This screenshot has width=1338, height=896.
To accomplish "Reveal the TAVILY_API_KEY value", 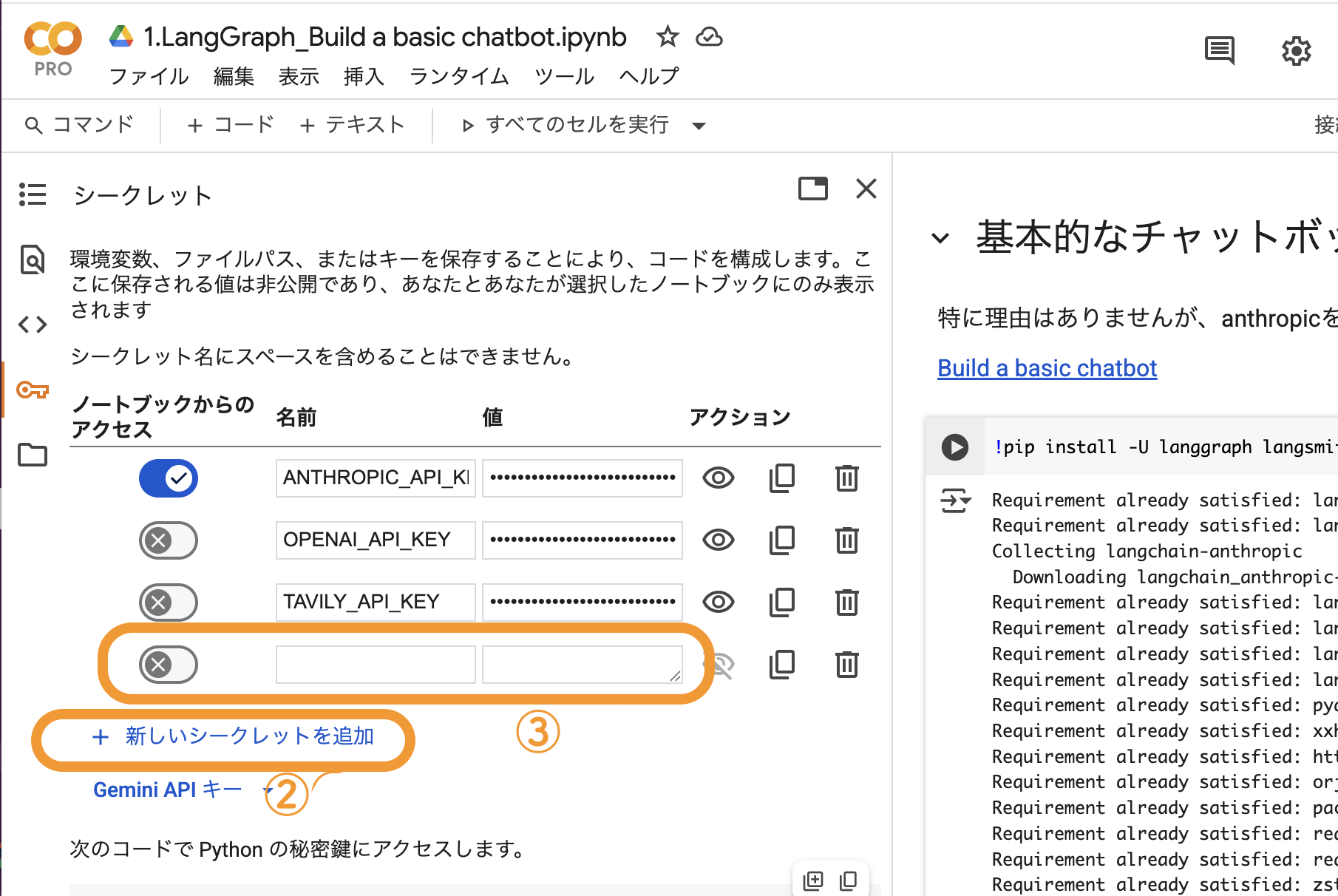I will point(719,603).
